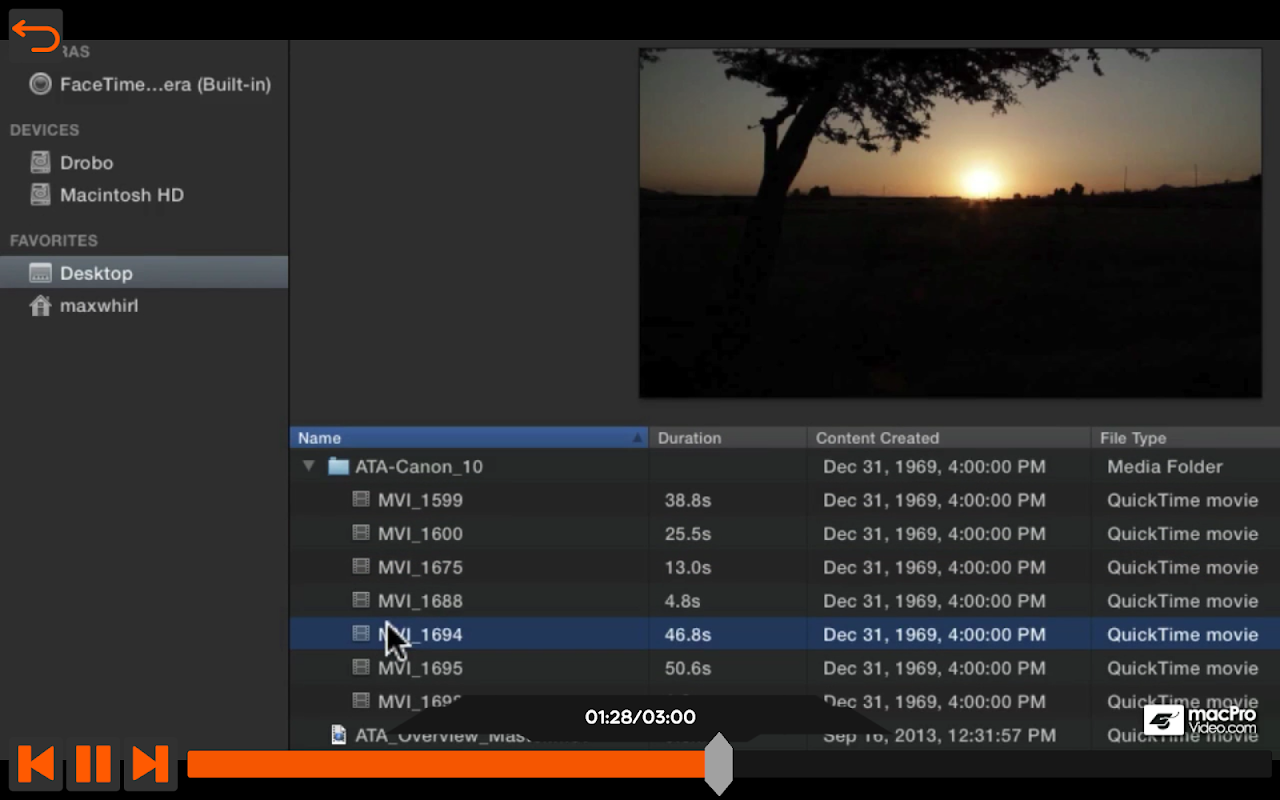Select the MVI_1600 clip
Viewport: 1280px width, 800px height.
pos(420,534)
